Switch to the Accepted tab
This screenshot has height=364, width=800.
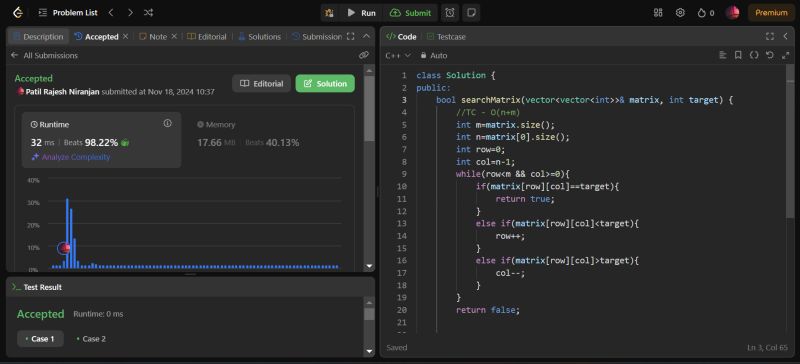[x=96, y=37]
